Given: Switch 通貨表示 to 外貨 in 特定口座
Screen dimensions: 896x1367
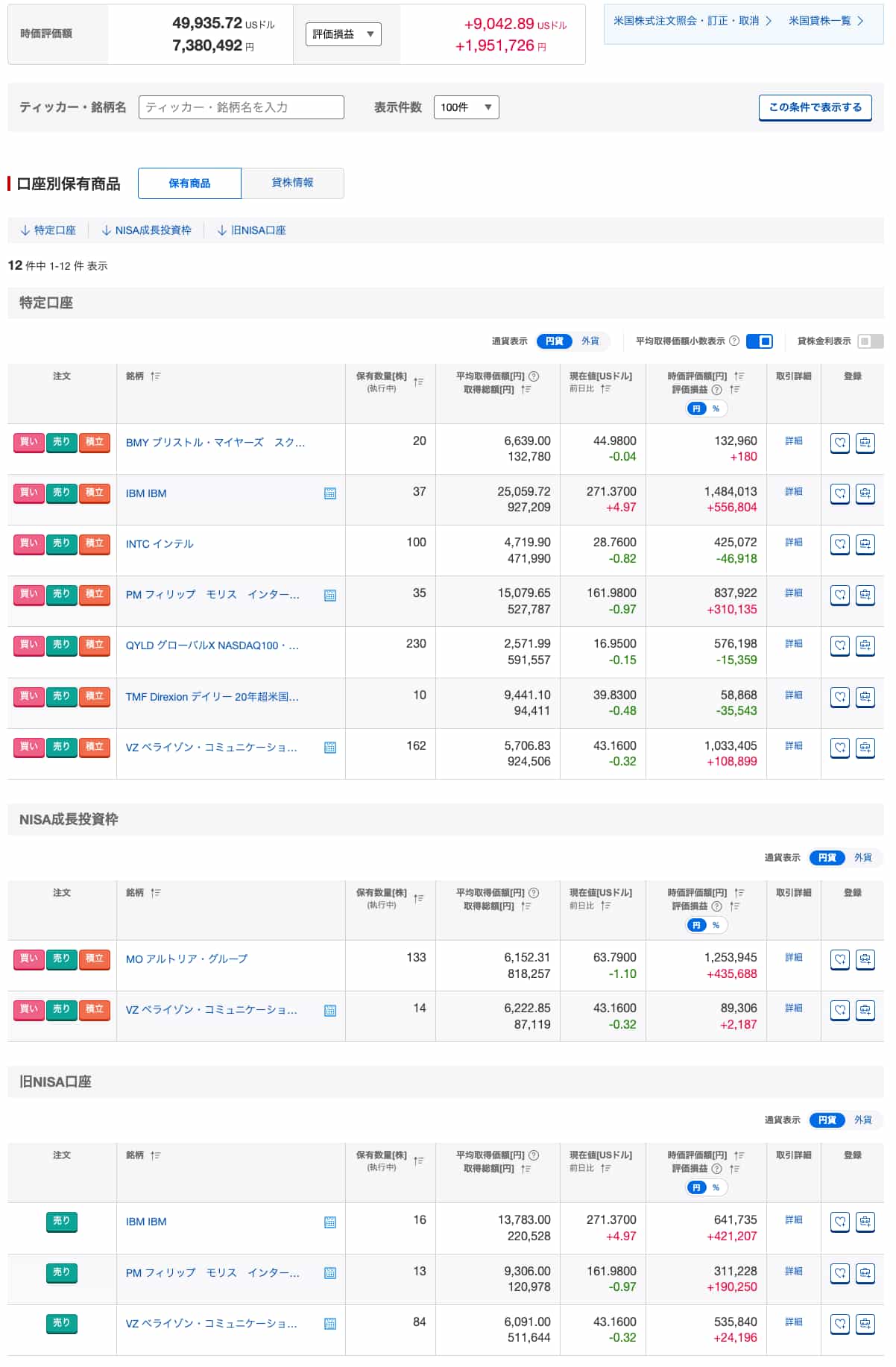Looking at the screenshot, I should pyautogui.click(x=590, y=341).
